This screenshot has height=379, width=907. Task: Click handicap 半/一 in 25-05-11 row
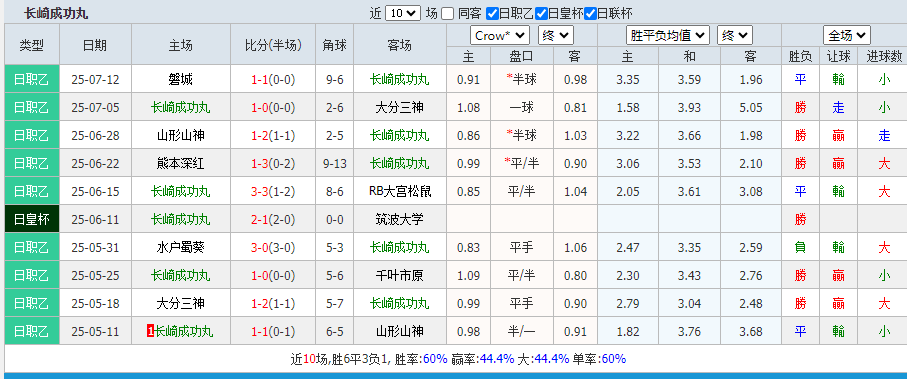(522, 332)
